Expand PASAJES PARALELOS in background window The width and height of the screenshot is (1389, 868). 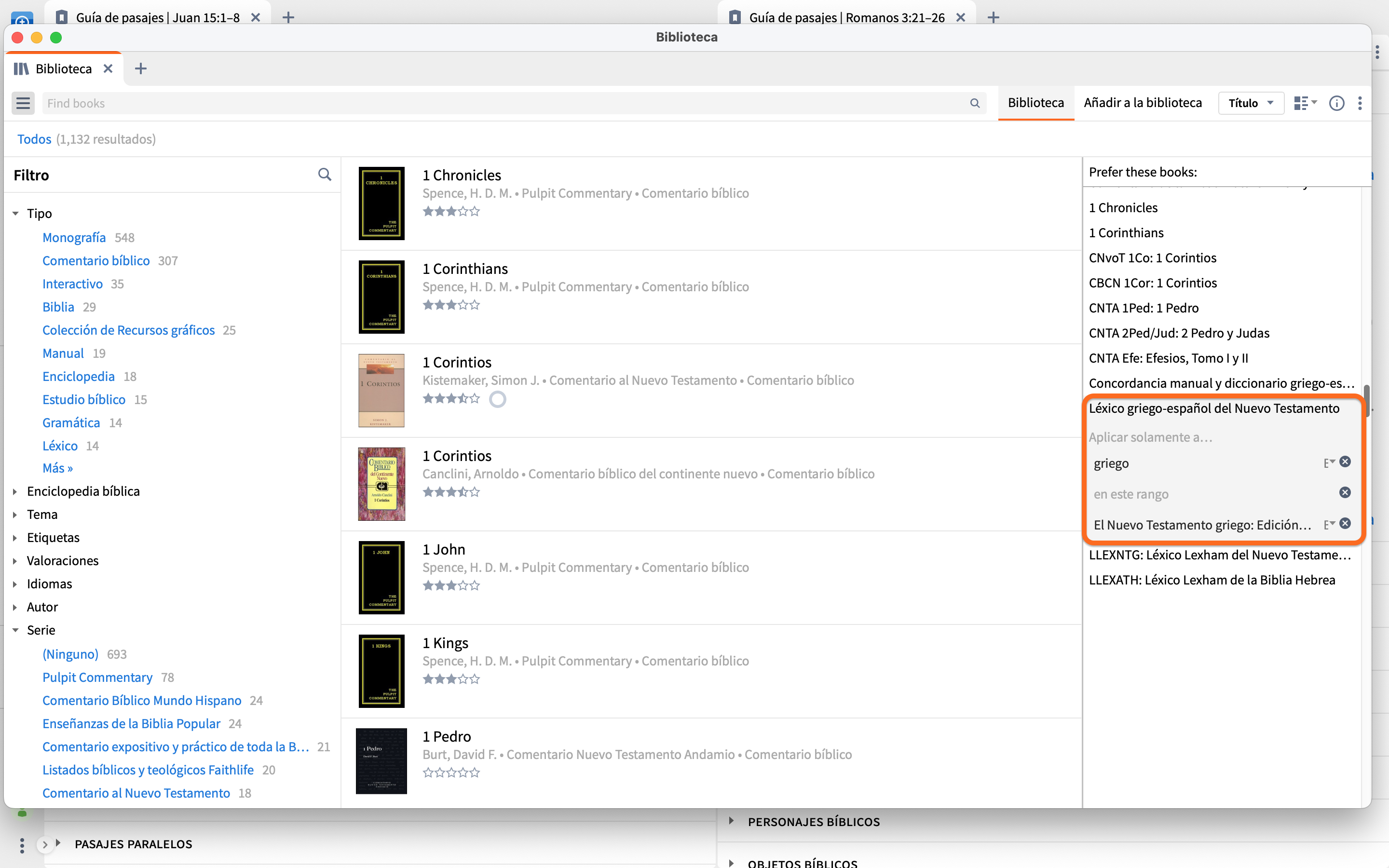pyautogui.click(x=58, y=843)
